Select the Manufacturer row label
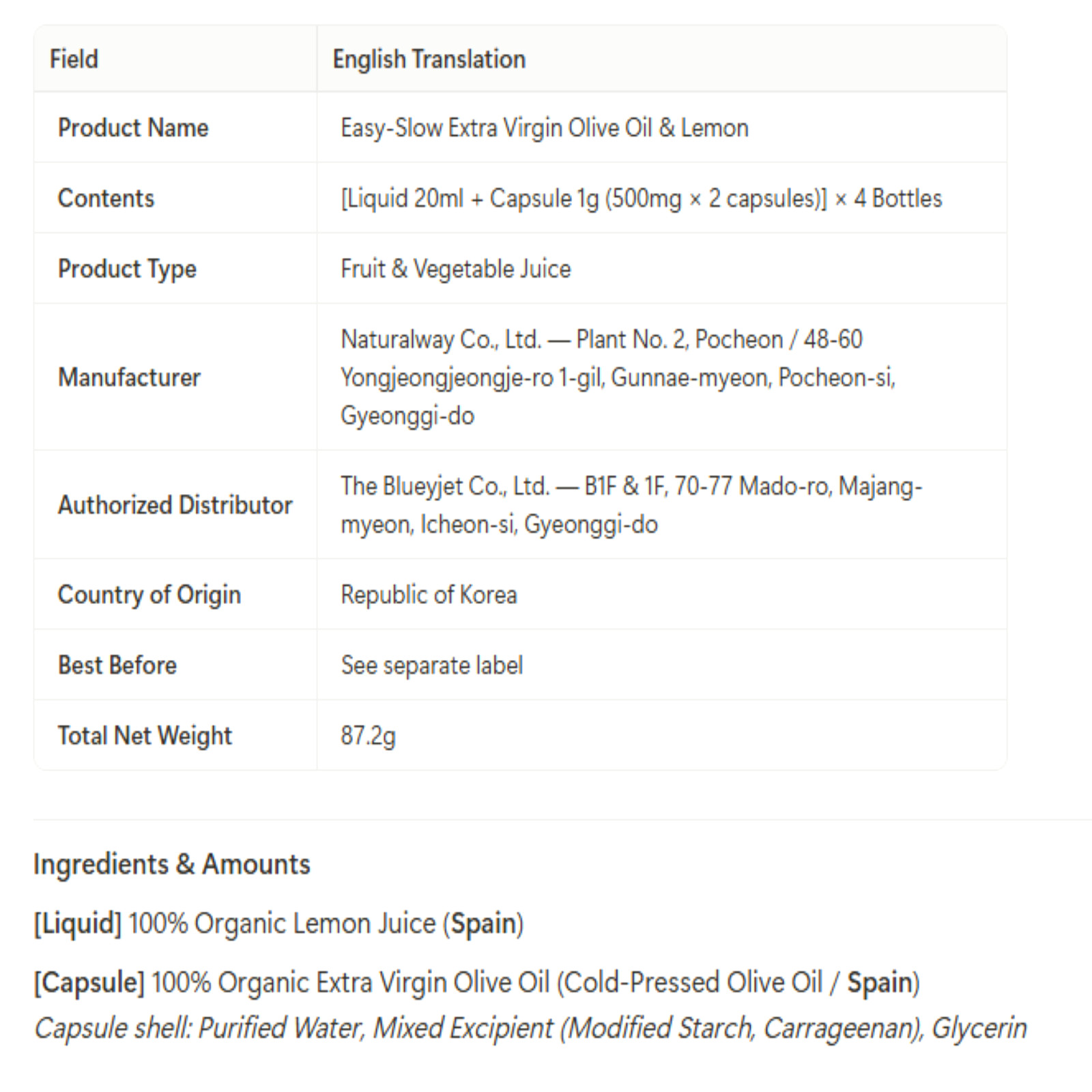Image resolution: width=1092 pixels, height=1092 pixels. click(129, 377)
